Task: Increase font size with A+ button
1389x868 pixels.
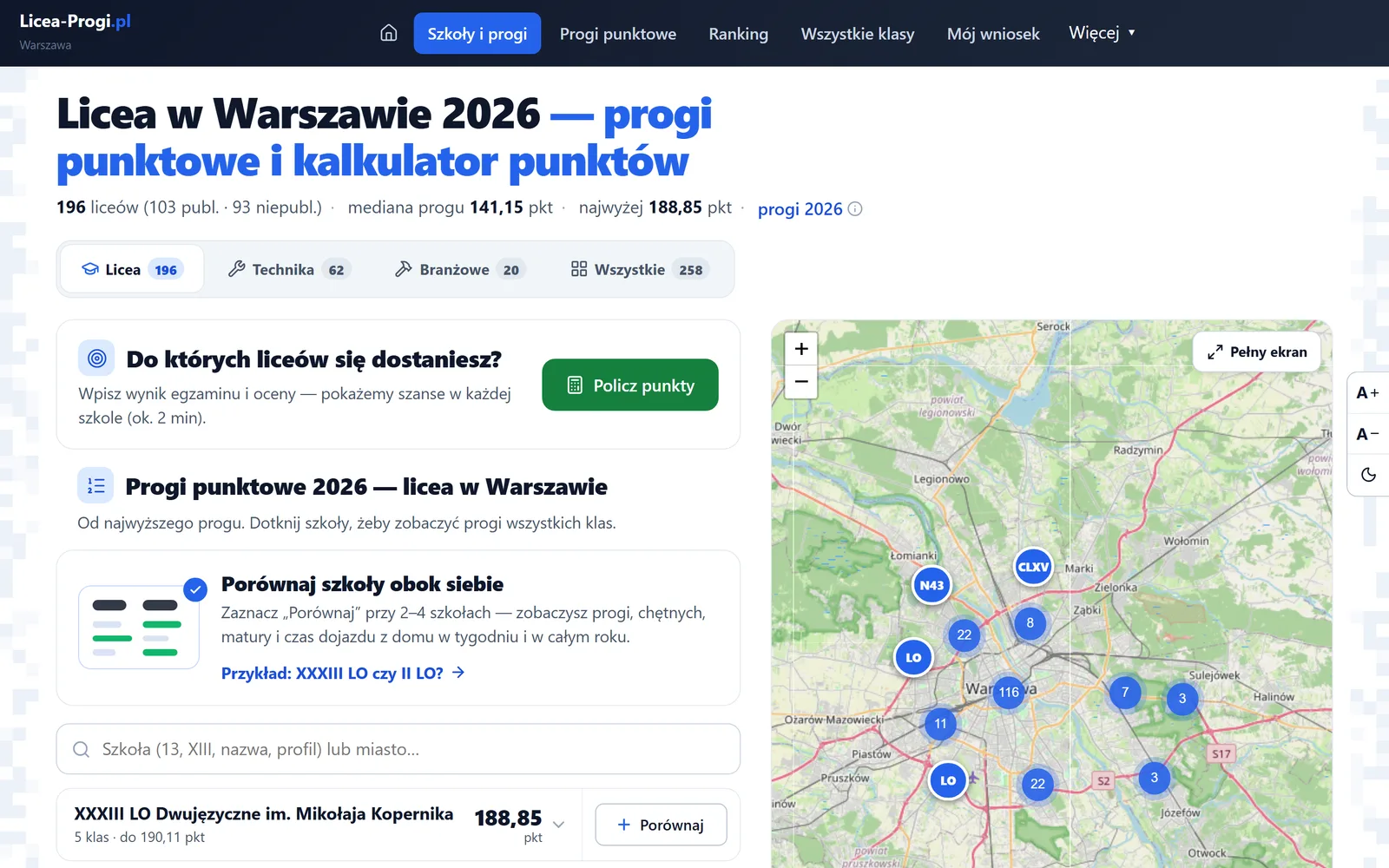Action: (x=1368, y=393)
